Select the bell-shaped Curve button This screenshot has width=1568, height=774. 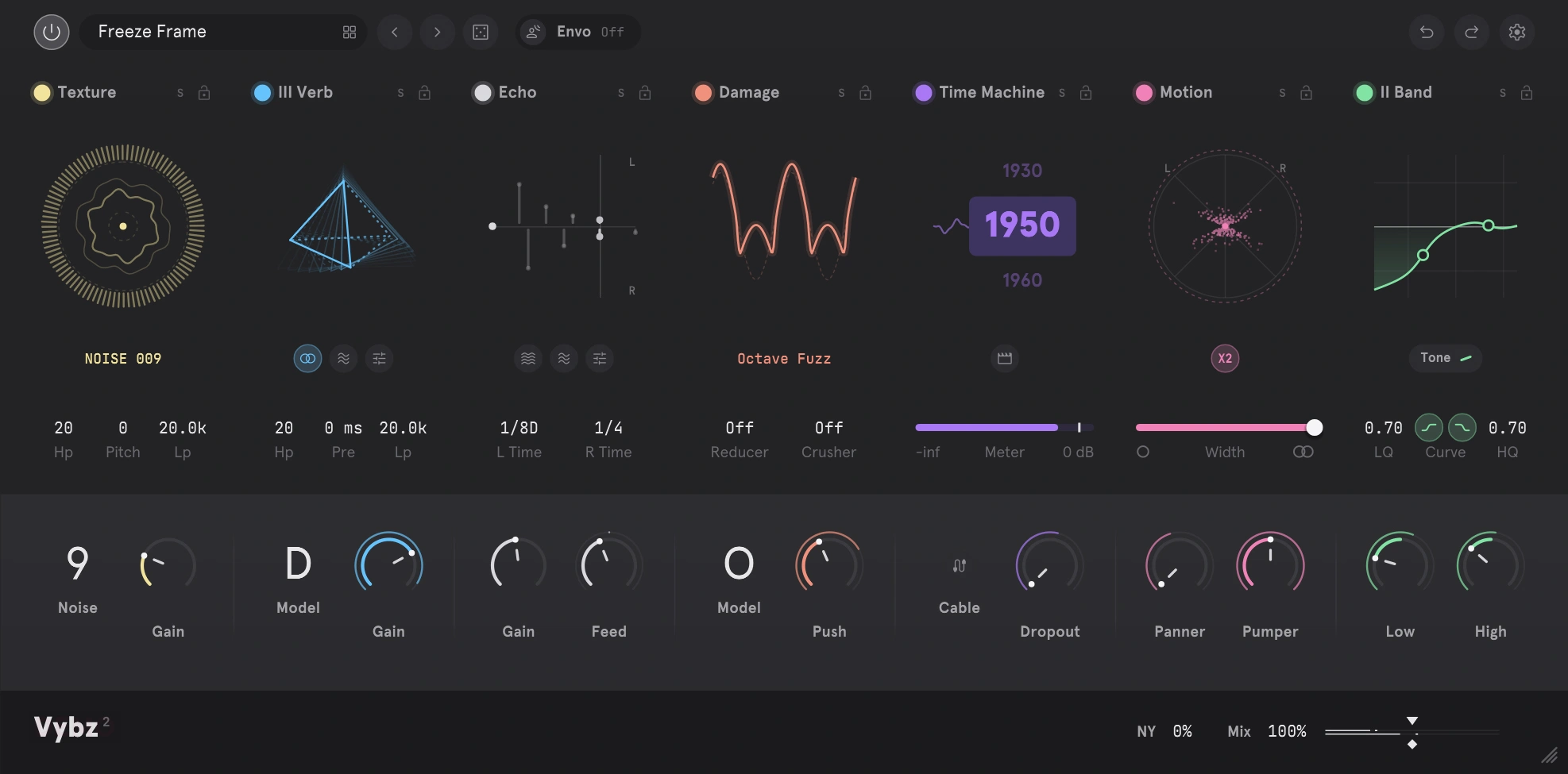tap(1462, 428)
